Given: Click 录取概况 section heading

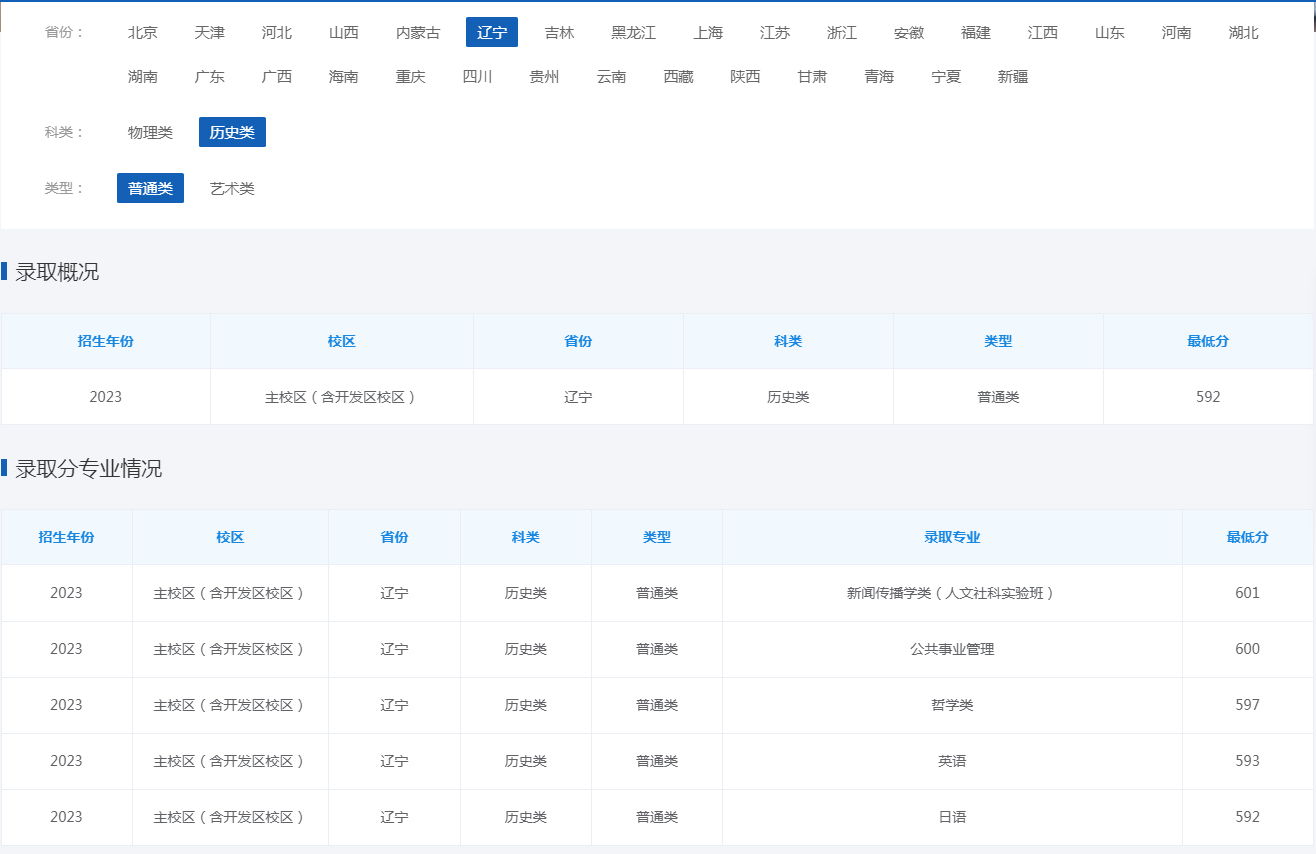Looking at the screenshot, I should 57,272.
